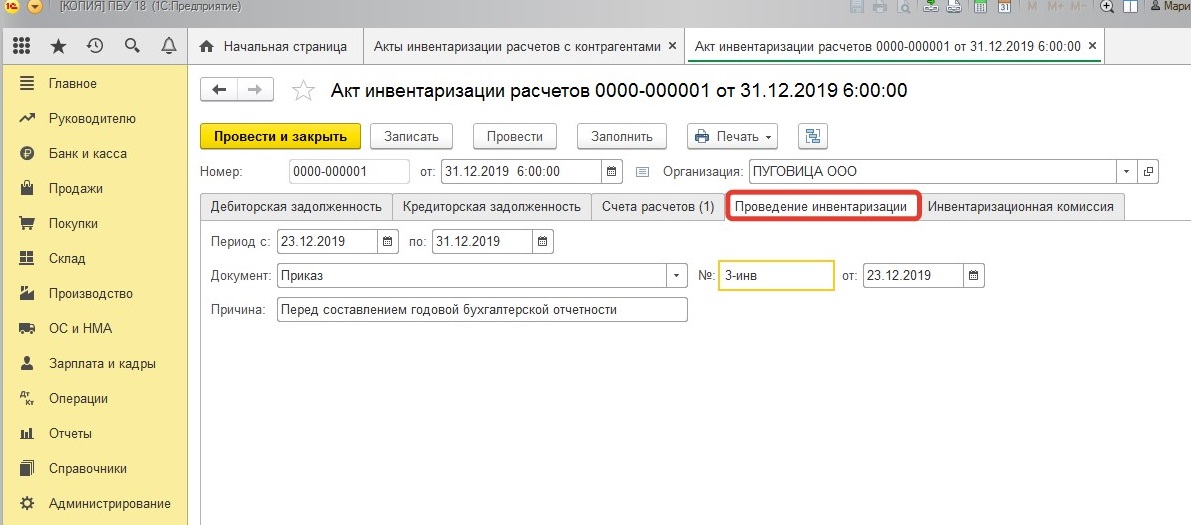The image size is (1191, 525).
Task: Expand the Организация dropdown list
Action: click(1128, 172)
